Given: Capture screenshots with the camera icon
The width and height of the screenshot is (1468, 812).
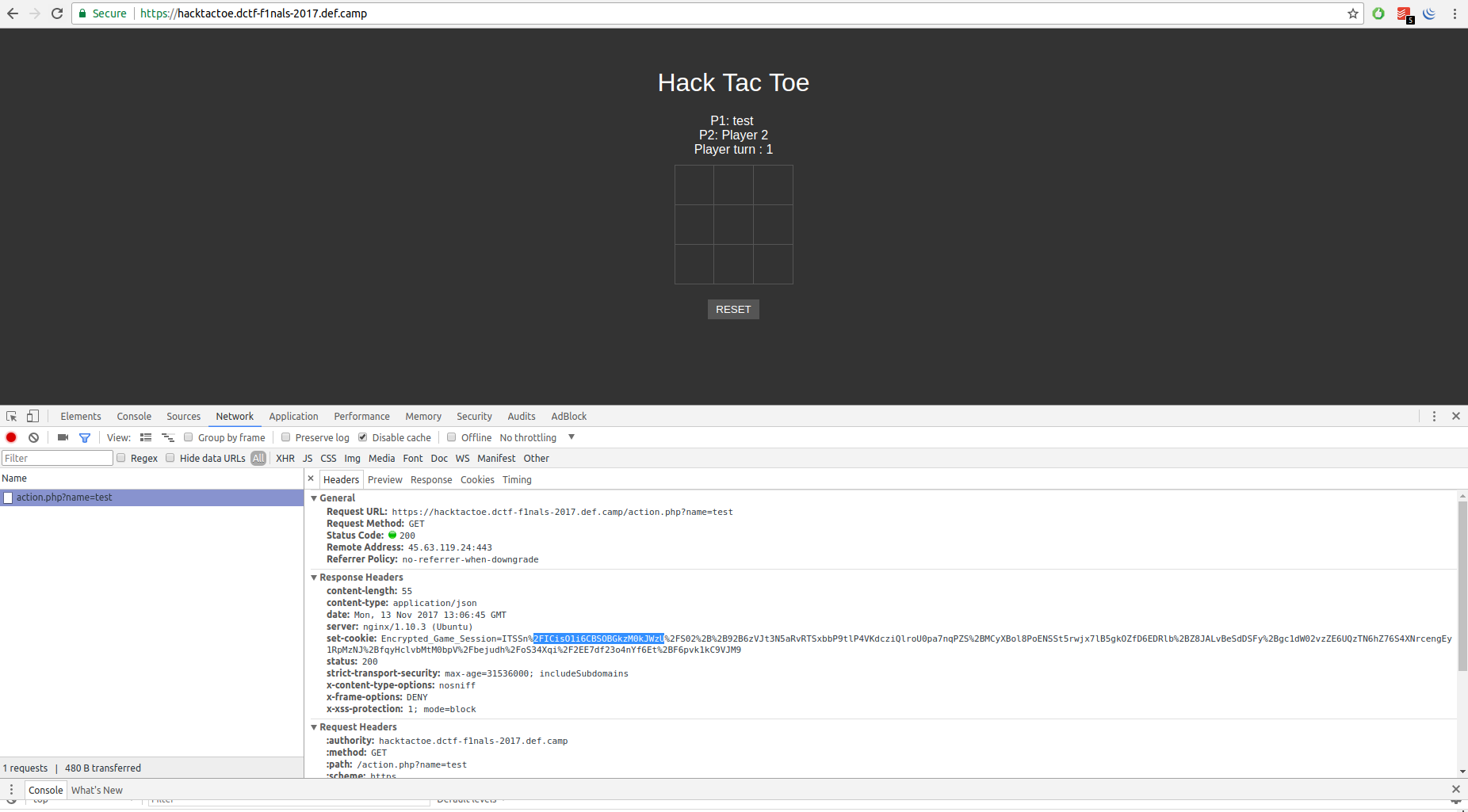Looking at the screenshot, I should [63, 437].
